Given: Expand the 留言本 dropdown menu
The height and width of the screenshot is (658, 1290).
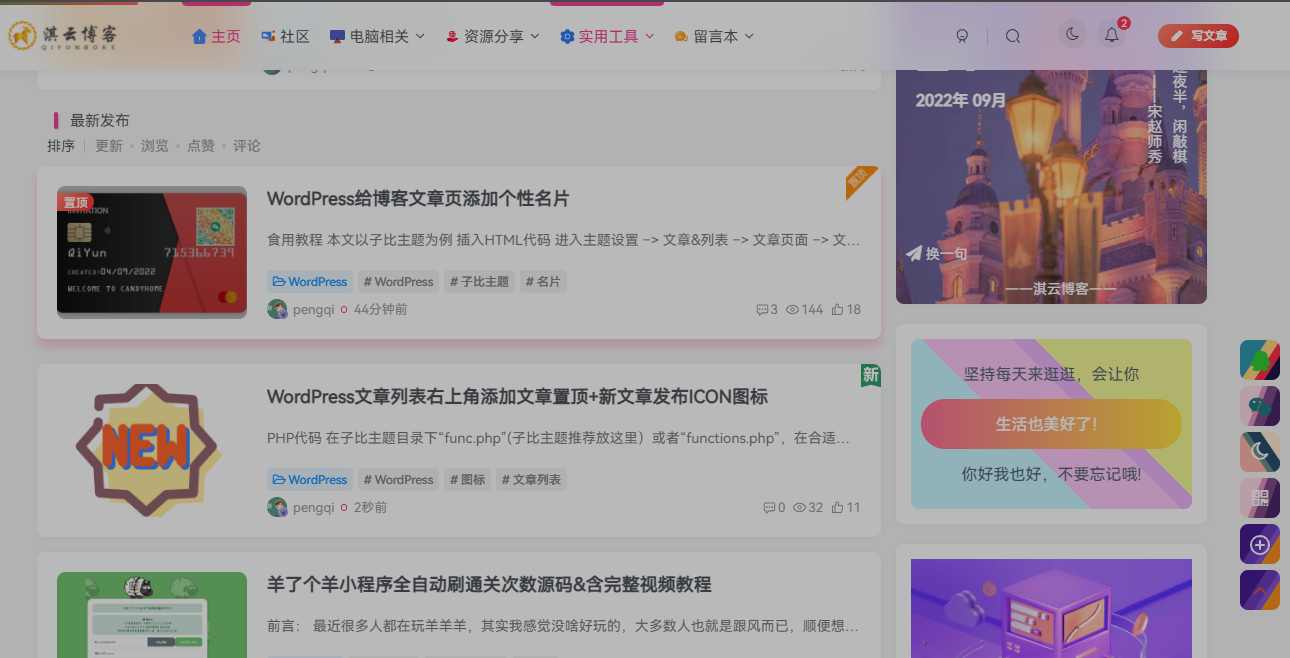Looking at the screenshot, I should [x=714, y=36].
